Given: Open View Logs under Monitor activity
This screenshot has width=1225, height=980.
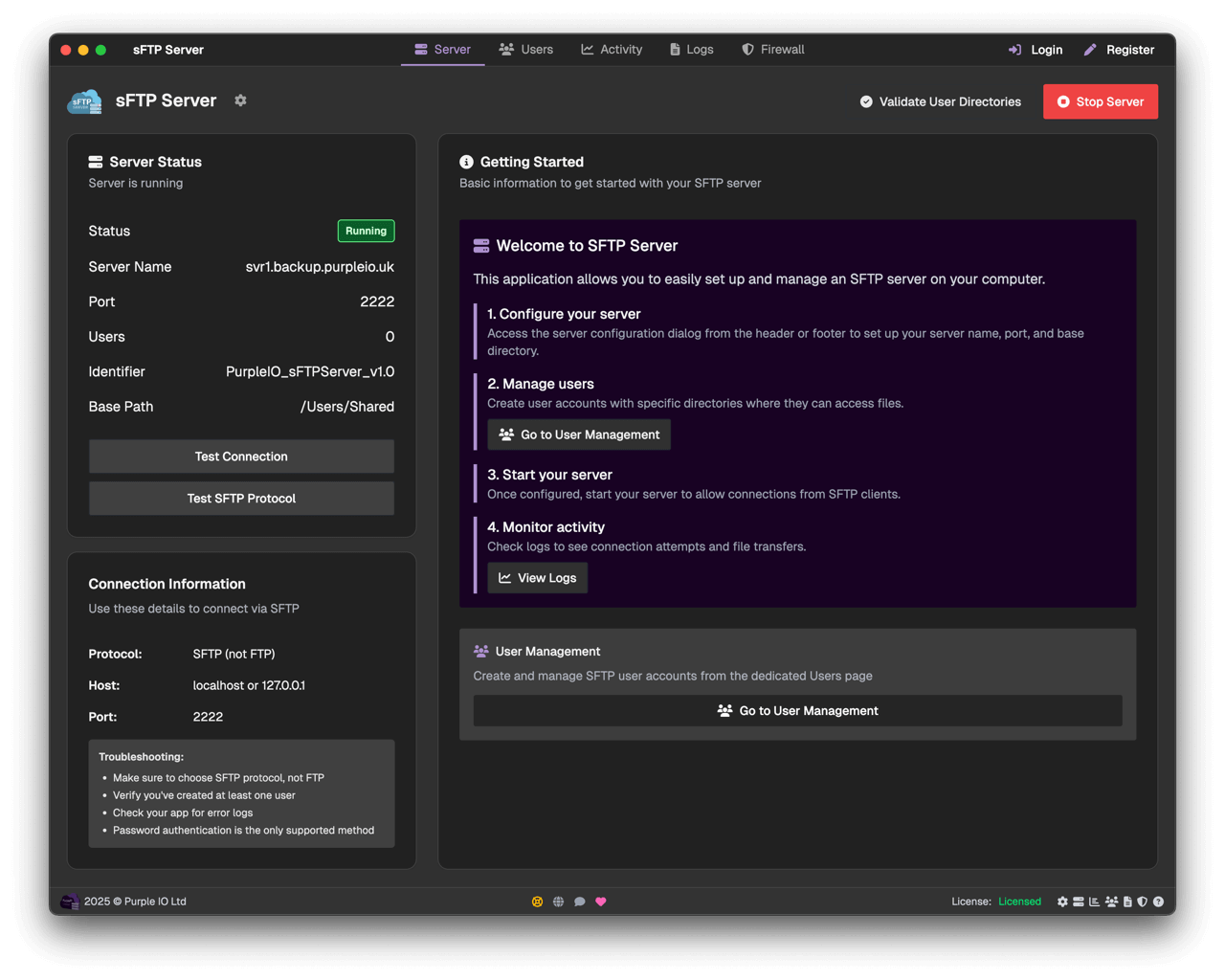Looking at the screenshot, I should pyautogui.click(x=537, y=578).
